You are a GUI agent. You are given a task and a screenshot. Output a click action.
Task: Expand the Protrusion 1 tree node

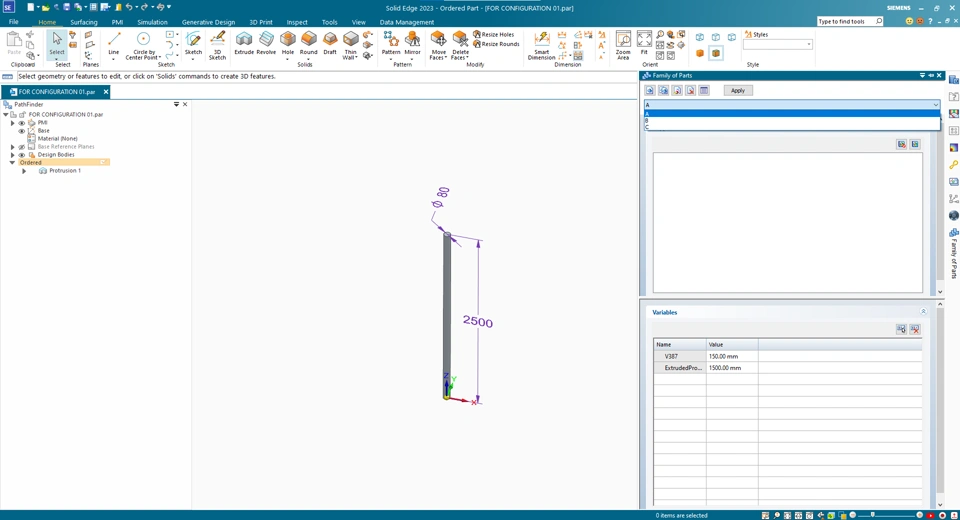click(x=24, y=171)
